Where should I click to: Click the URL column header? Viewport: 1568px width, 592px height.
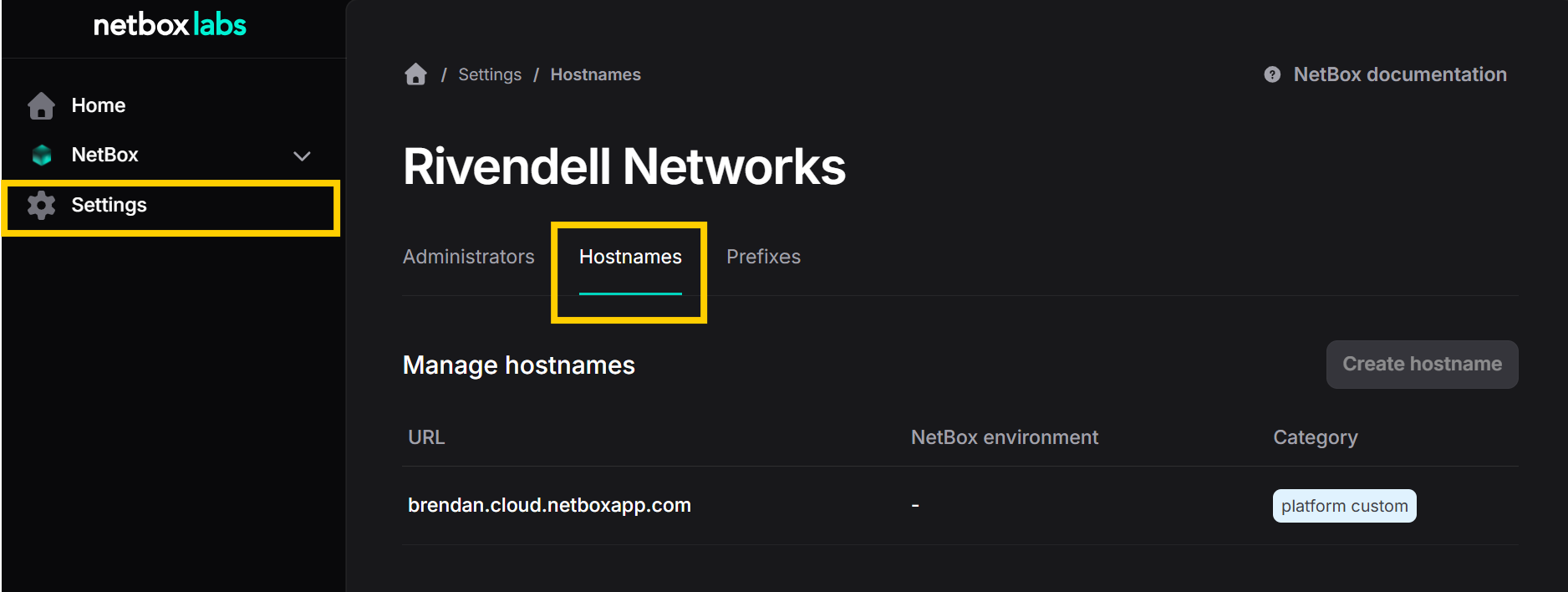pos(426,437)
